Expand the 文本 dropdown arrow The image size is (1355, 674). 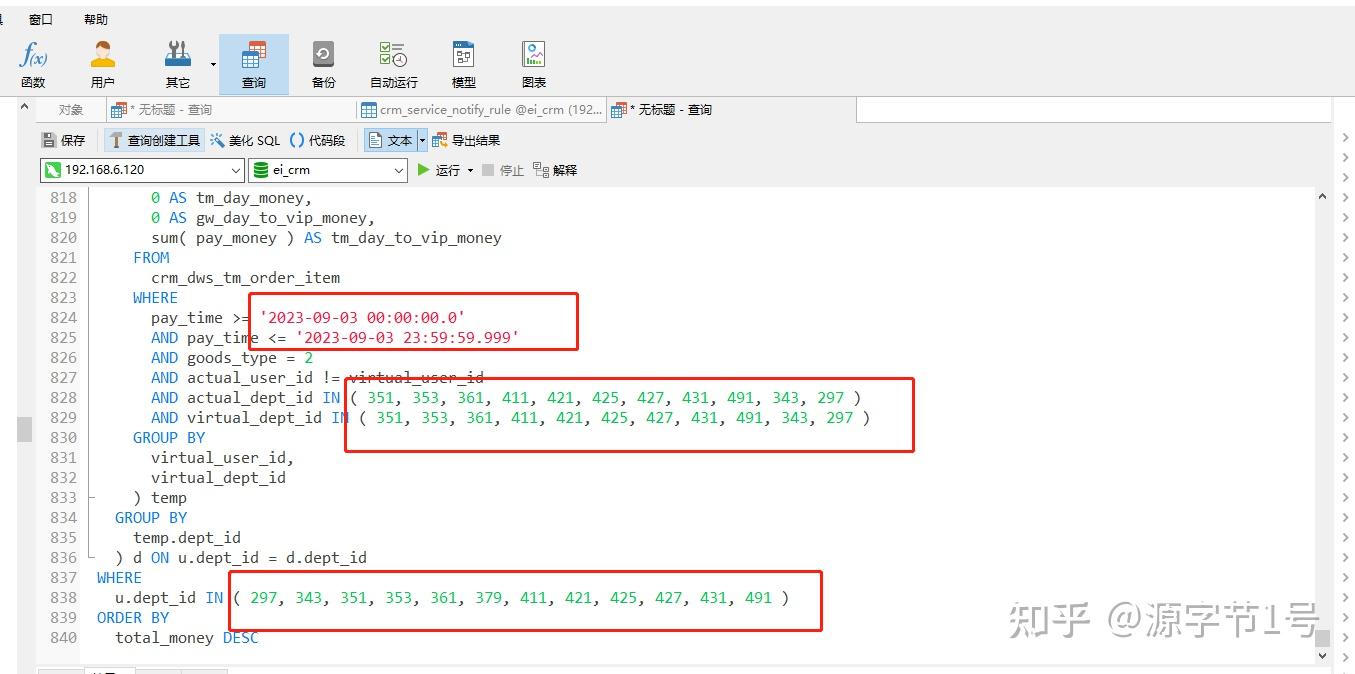click(x=422, y=140)
